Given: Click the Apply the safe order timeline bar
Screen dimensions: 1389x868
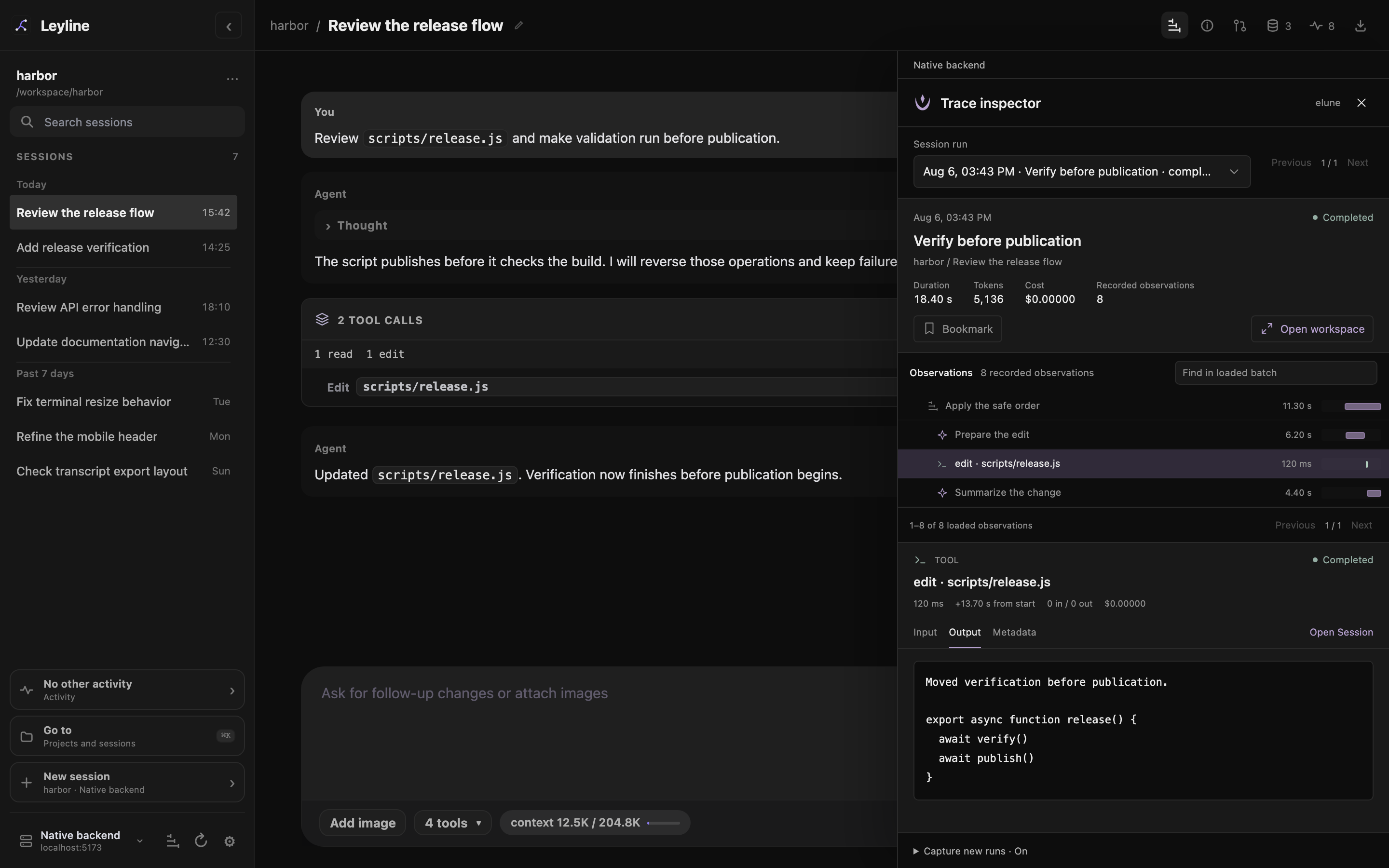Looking at the screenshot, I should (1362, 406).
